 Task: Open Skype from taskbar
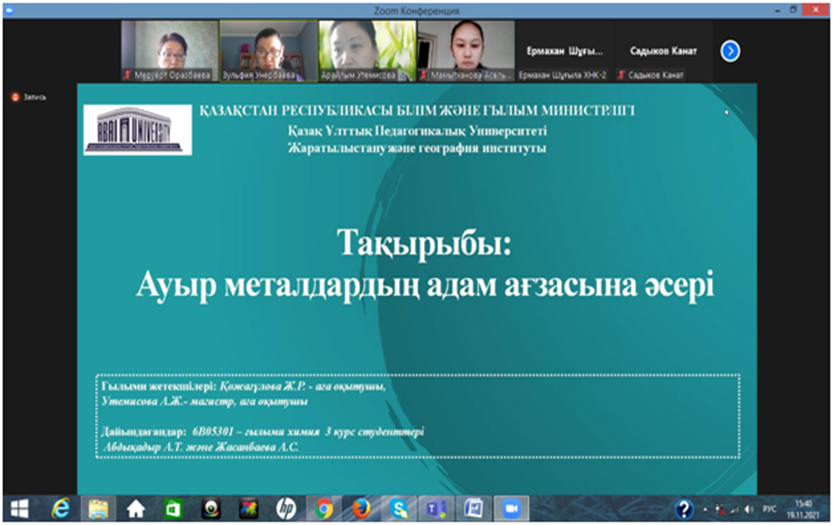399,508
